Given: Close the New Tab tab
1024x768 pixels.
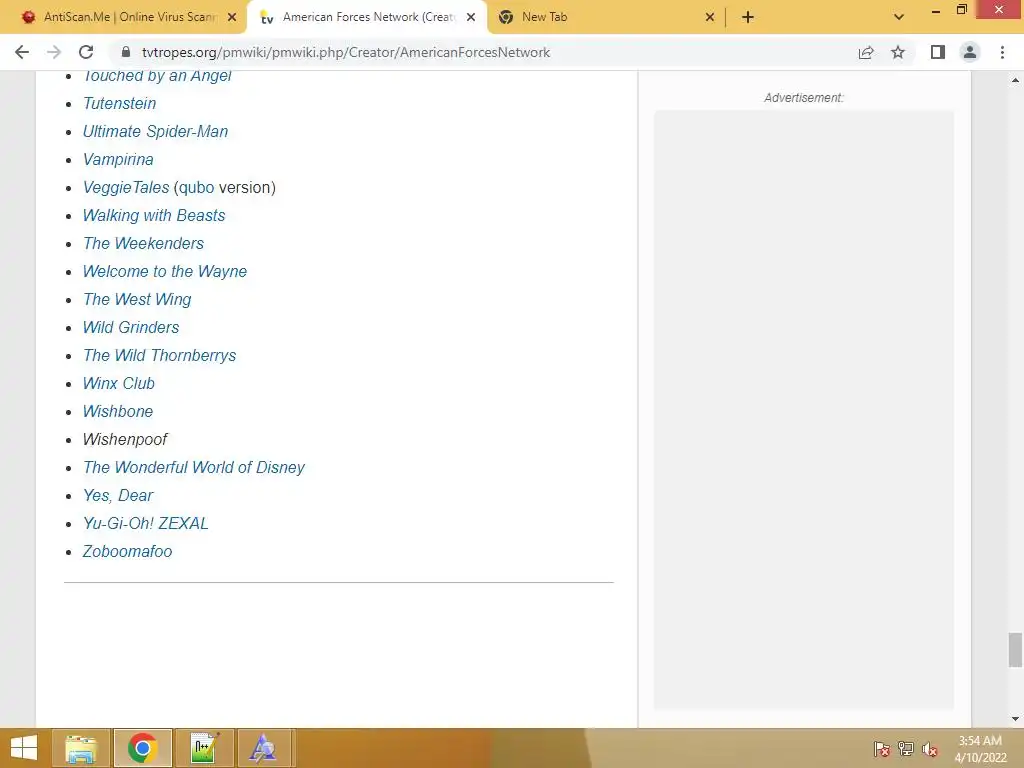Looking at the screenshot, I should pyautogui.click(x=710, y=17).
